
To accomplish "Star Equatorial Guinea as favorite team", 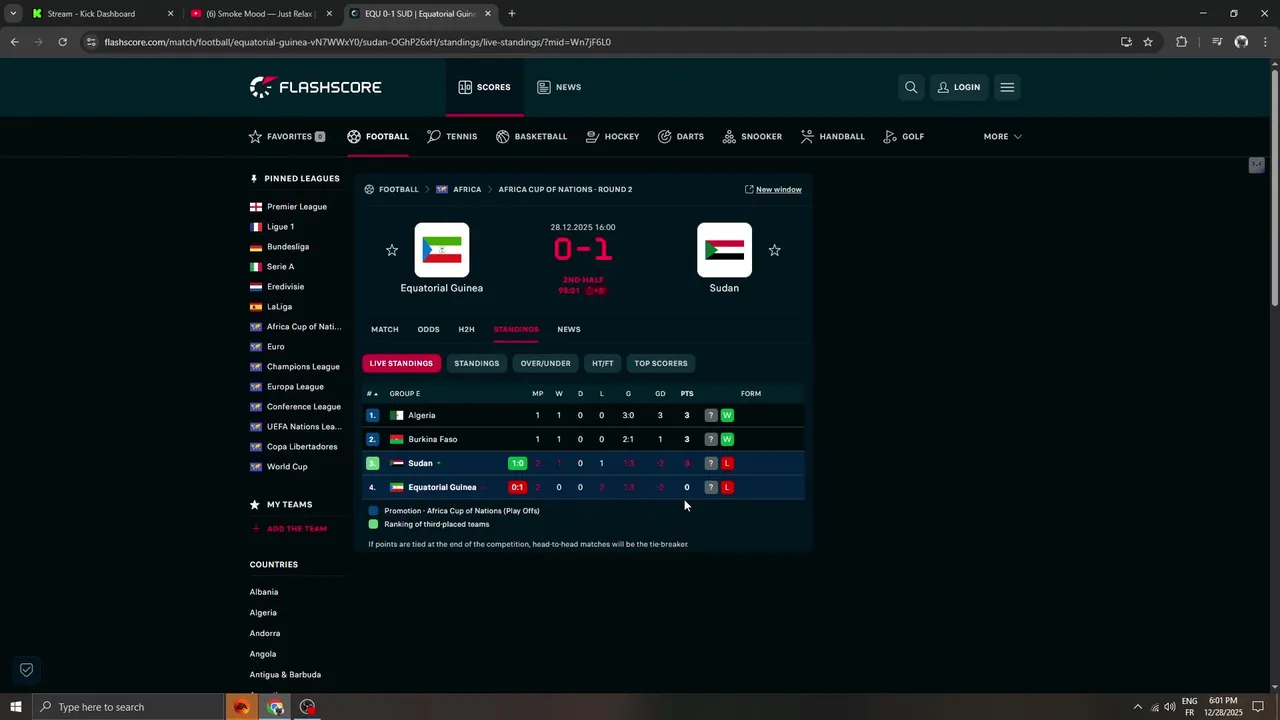I will pos(392,250).
